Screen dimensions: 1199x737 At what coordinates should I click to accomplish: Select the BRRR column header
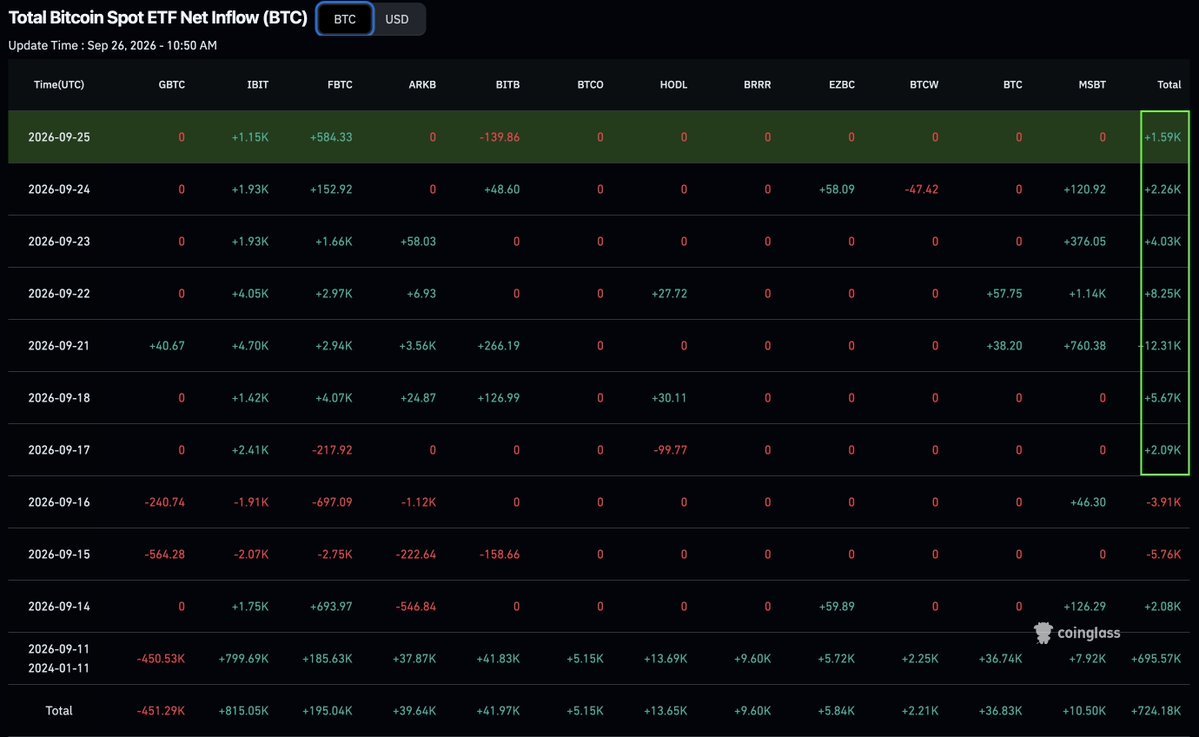757,85
